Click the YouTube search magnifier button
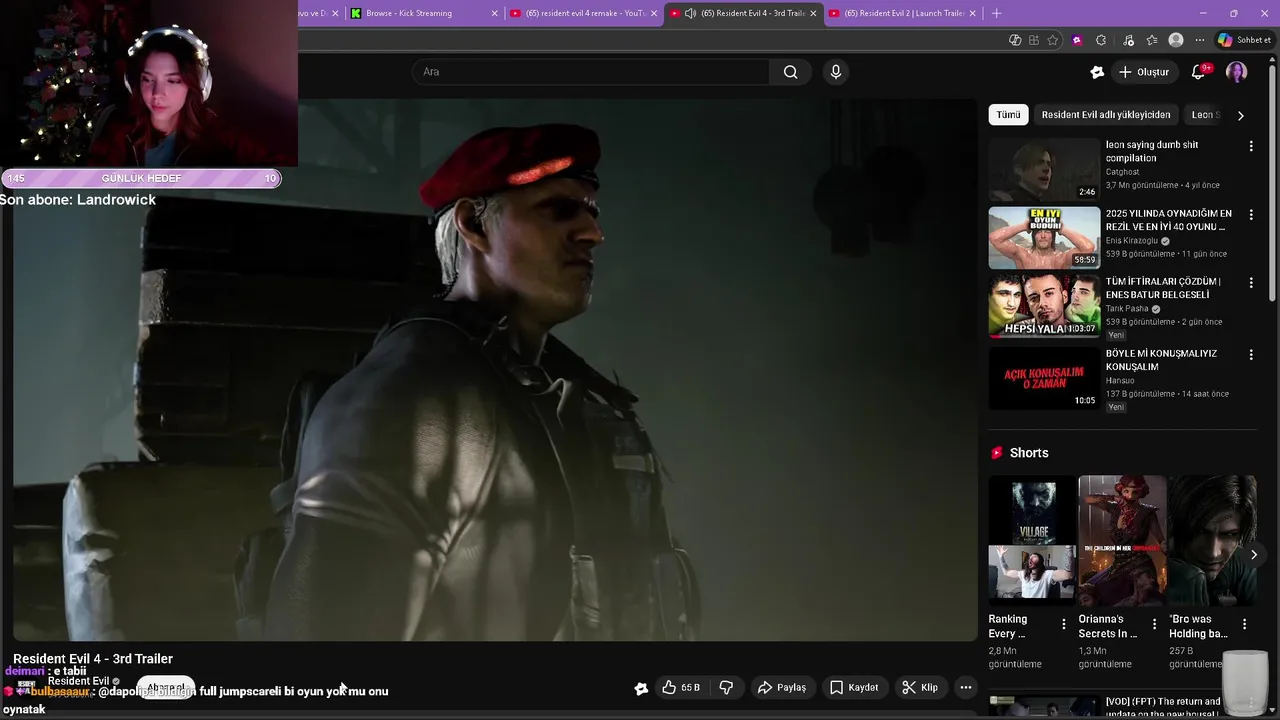This screenshot has width=1280, height=720. (x=790, y=72)
